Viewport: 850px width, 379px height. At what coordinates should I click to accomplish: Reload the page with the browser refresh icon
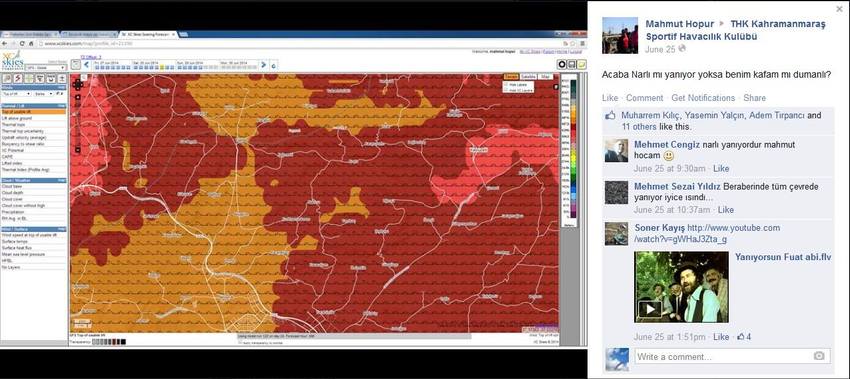pyautogui.click(x=22, y=43)
